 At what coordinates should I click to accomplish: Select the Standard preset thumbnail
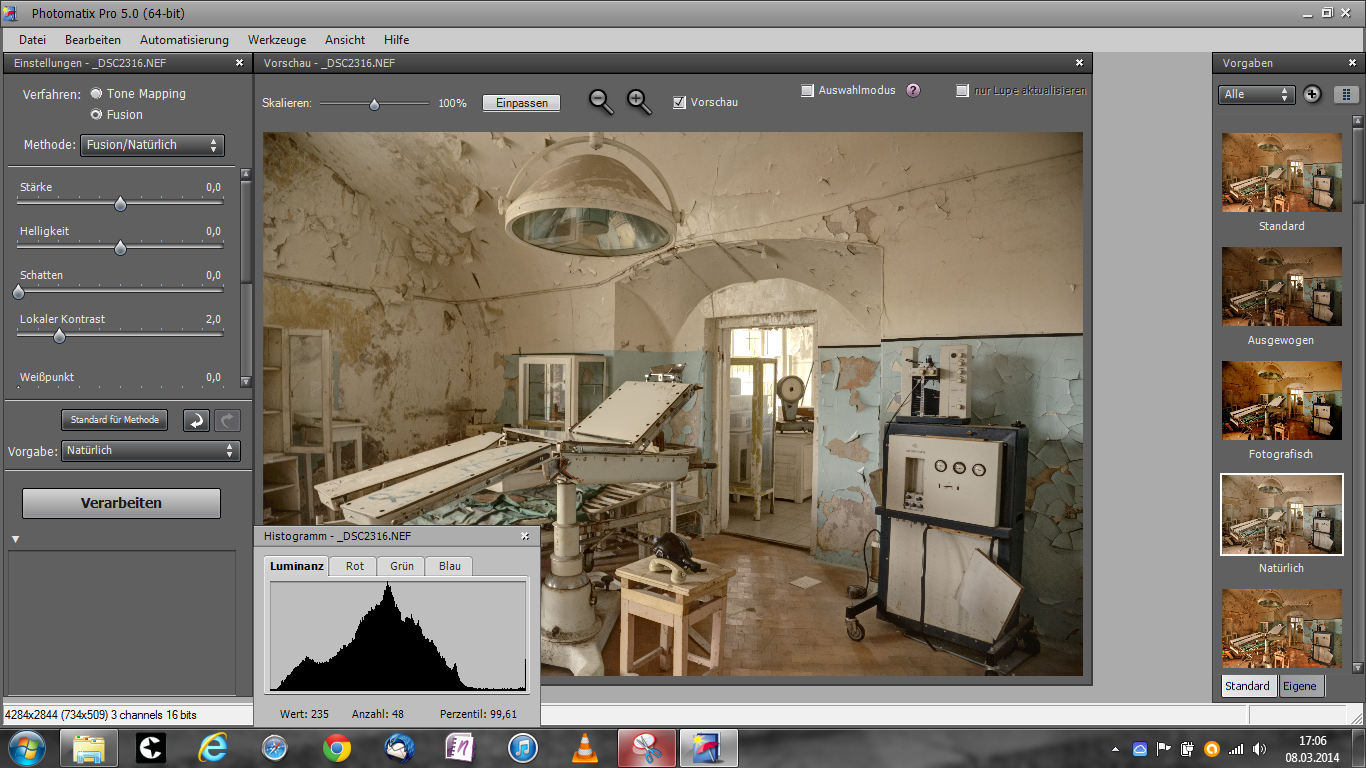pos(1282,172)
